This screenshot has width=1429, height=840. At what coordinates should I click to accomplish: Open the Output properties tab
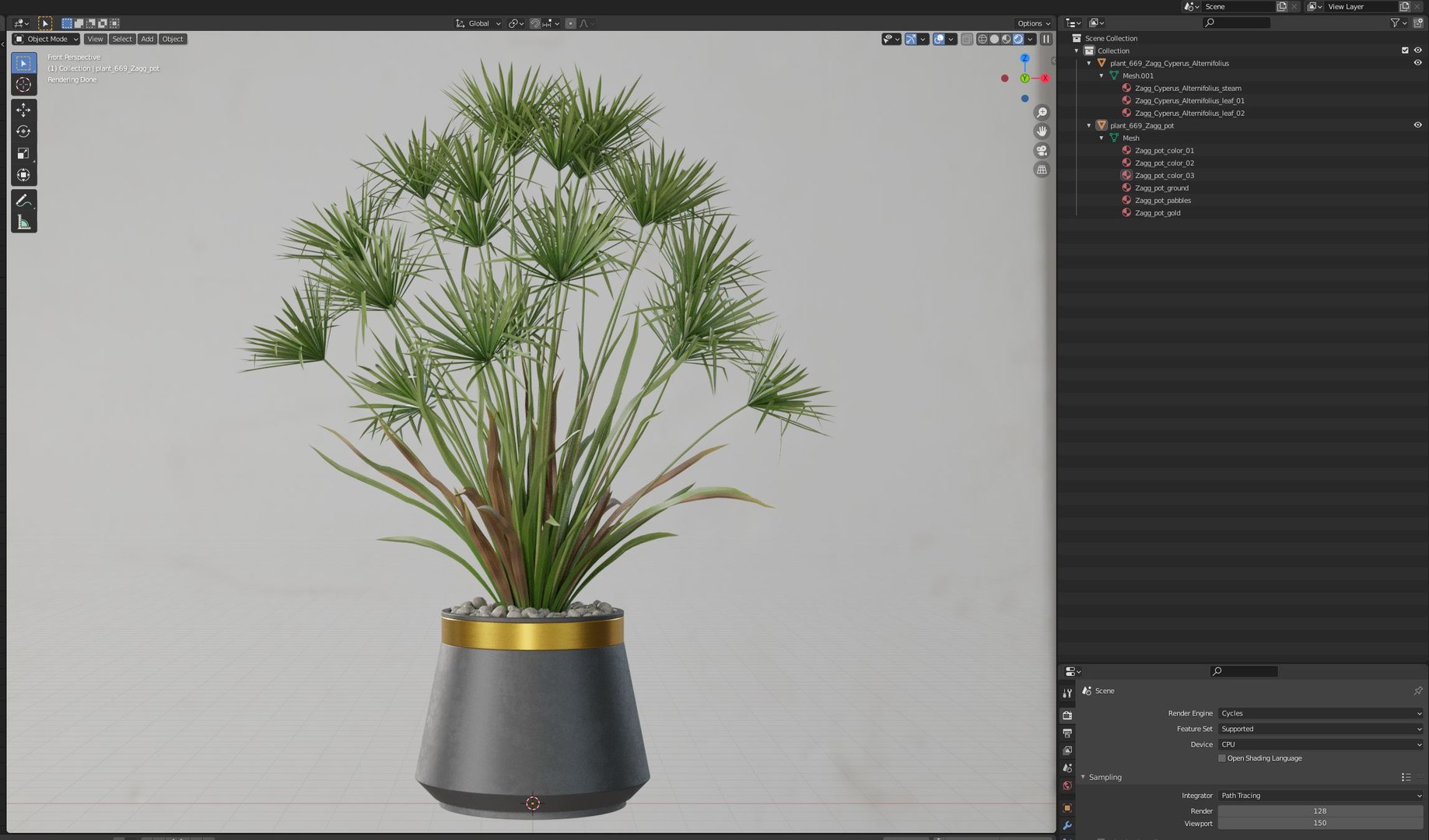(x=1067, y=733)
